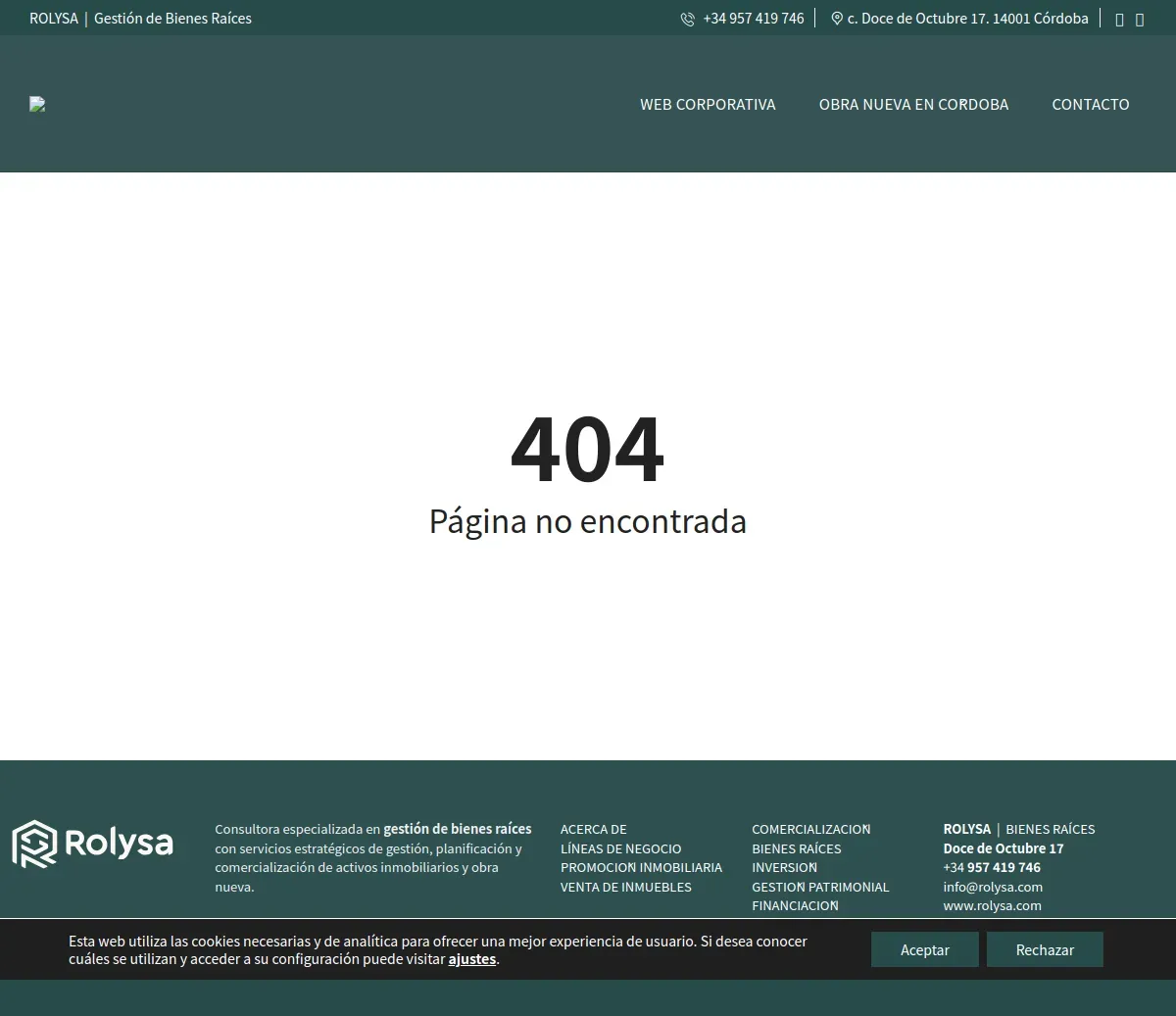Screen dimensions: 1176x1016
Task: Open the first social icon in the top bar
Action: [x=1119, y=20]
